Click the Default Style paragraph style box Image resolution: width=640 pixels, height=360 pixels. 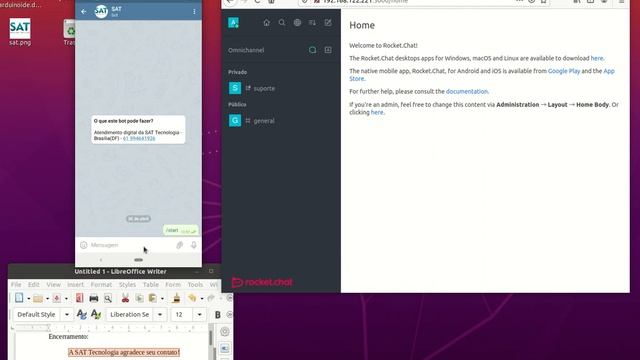point(37,315)
